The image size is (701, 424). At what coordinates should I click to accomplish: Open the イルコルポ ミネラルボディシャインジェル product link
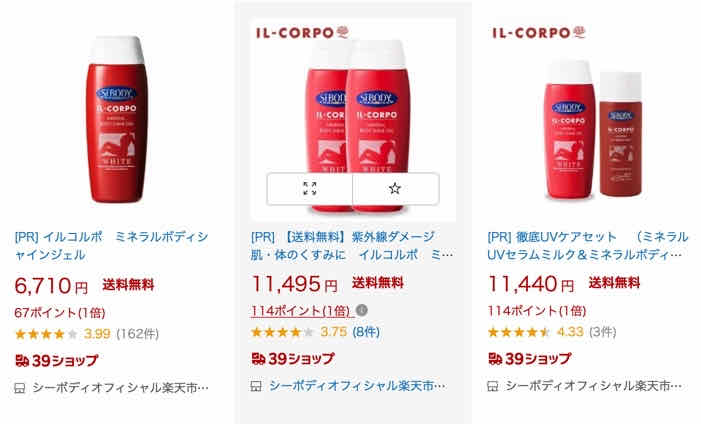click(111, 246)
